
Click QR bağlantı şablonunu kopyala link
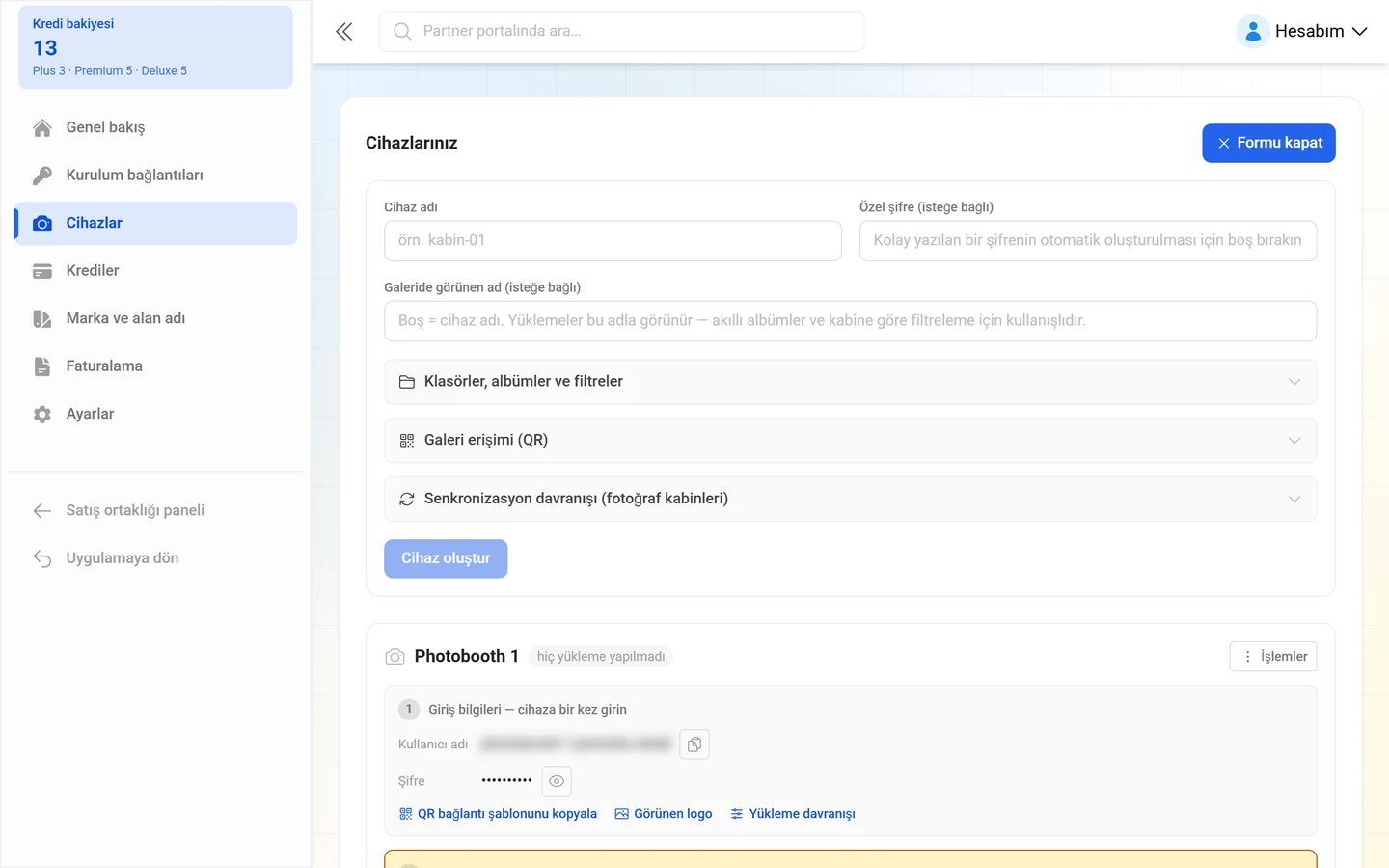[498, 814]
